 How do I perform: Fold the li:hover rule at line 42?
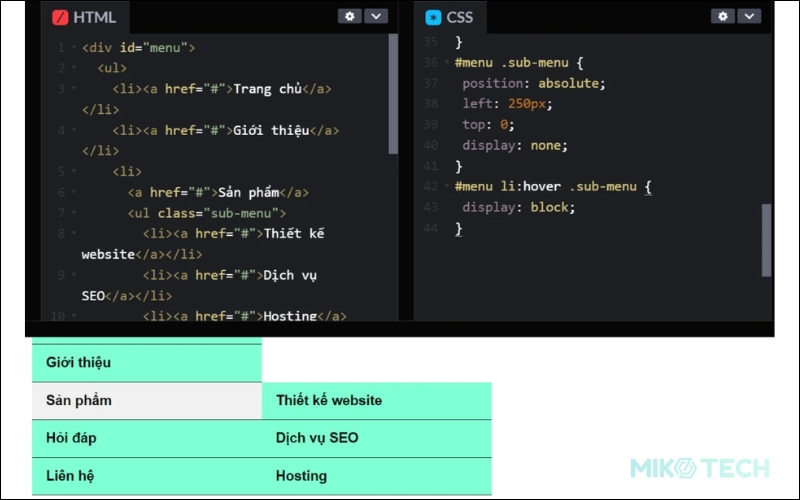tap(446, 186)
